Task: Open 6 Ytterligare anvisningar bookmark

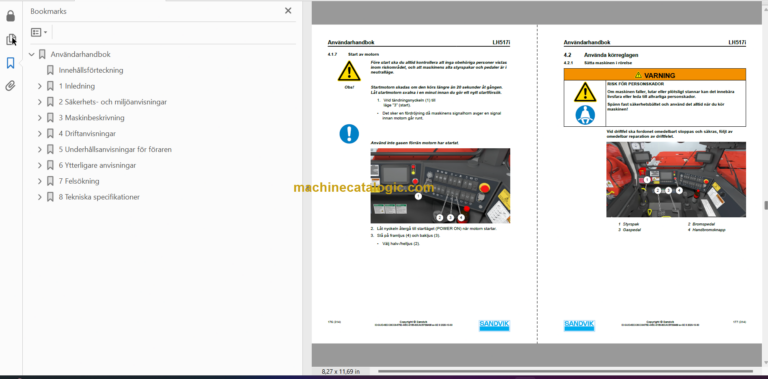Action: click(x=97, y=166)
